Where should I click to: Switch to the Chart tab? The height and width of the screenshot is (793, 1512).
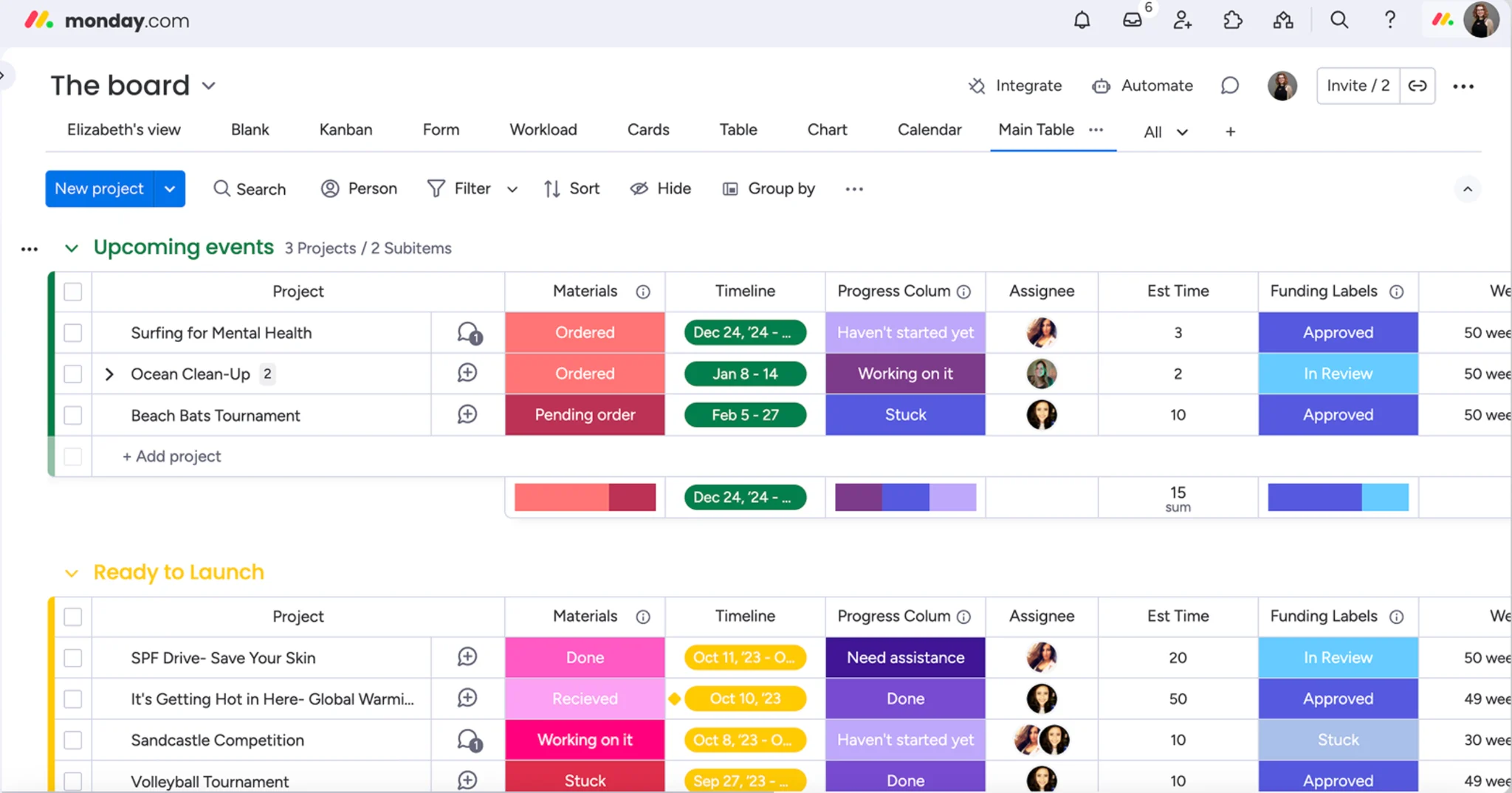coord(827,130)
